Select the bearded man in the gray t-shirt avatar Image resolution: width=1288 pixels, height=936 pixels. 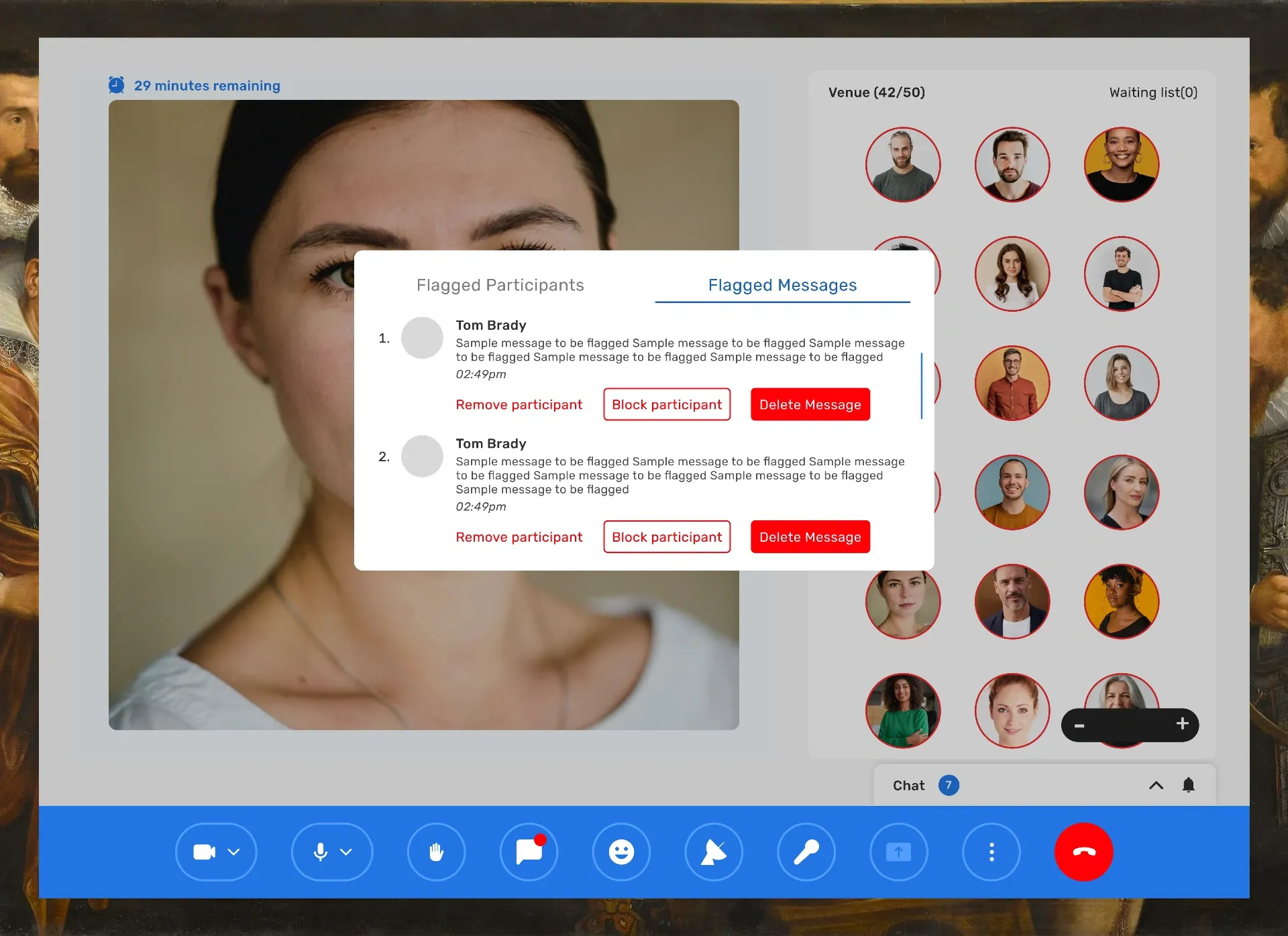(x=903, y=165)
